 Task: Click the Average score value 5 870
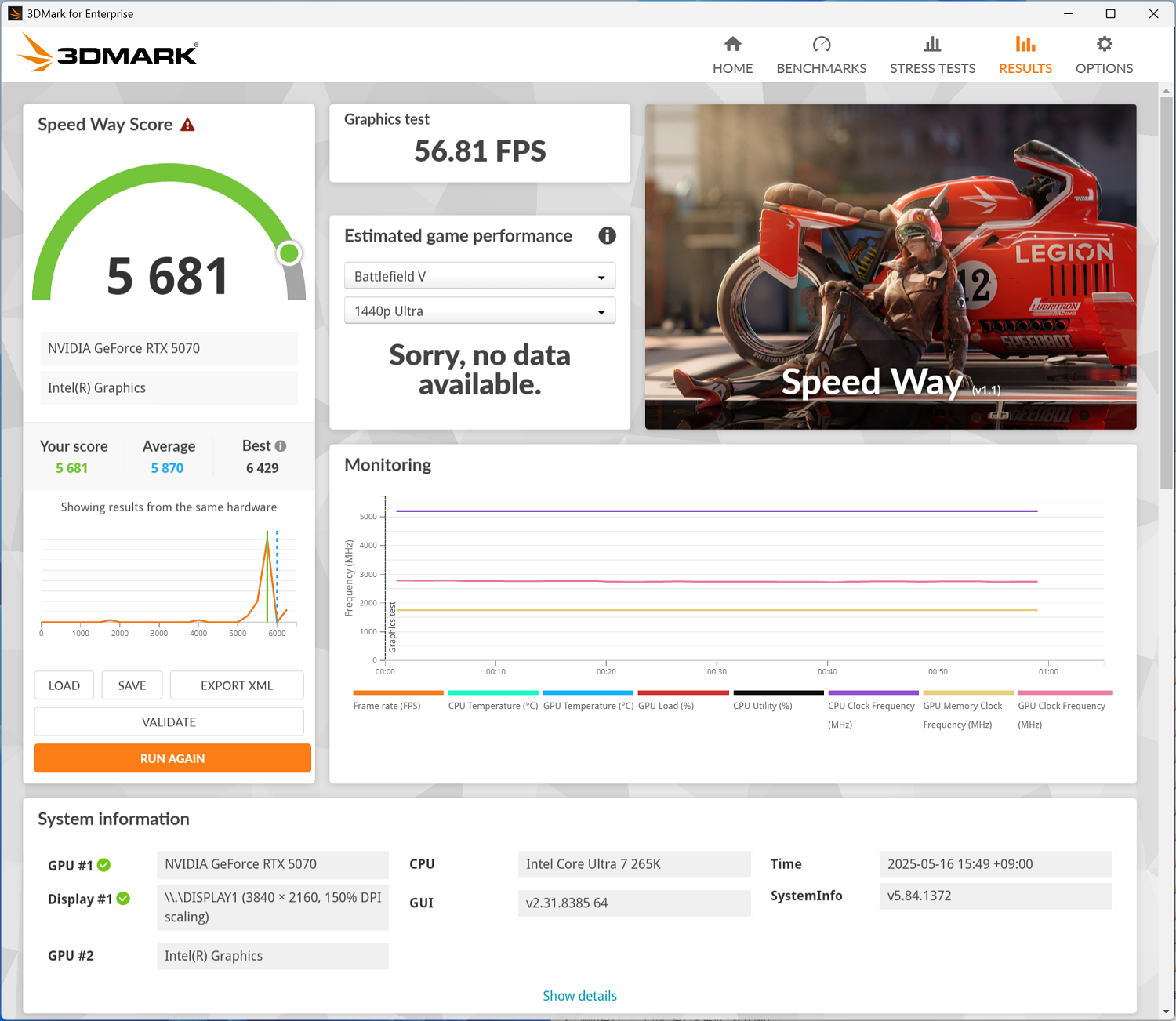pyautogui.click(x=167, y=468)
